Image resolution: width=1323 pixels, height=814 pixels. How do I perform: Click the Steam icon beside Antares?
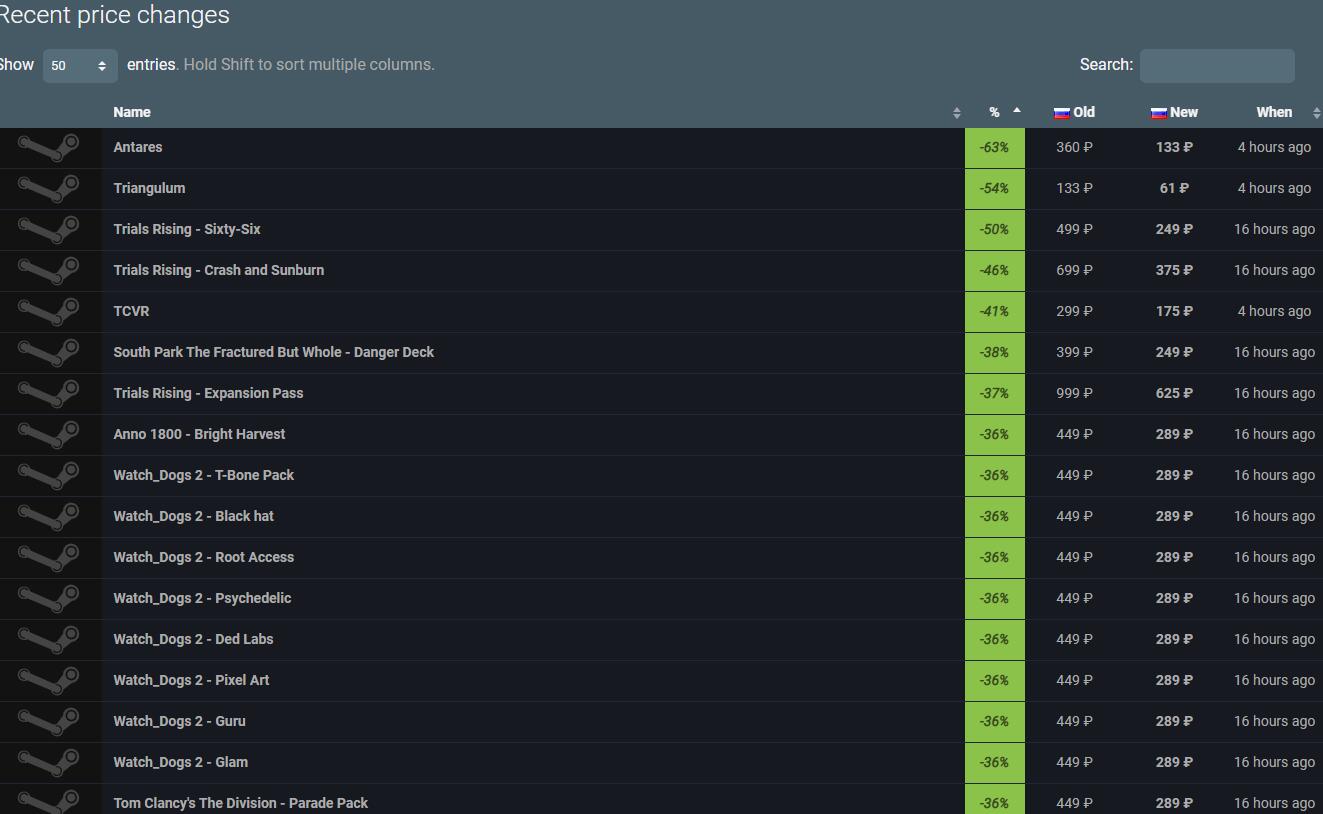click(x=49, y=148)
